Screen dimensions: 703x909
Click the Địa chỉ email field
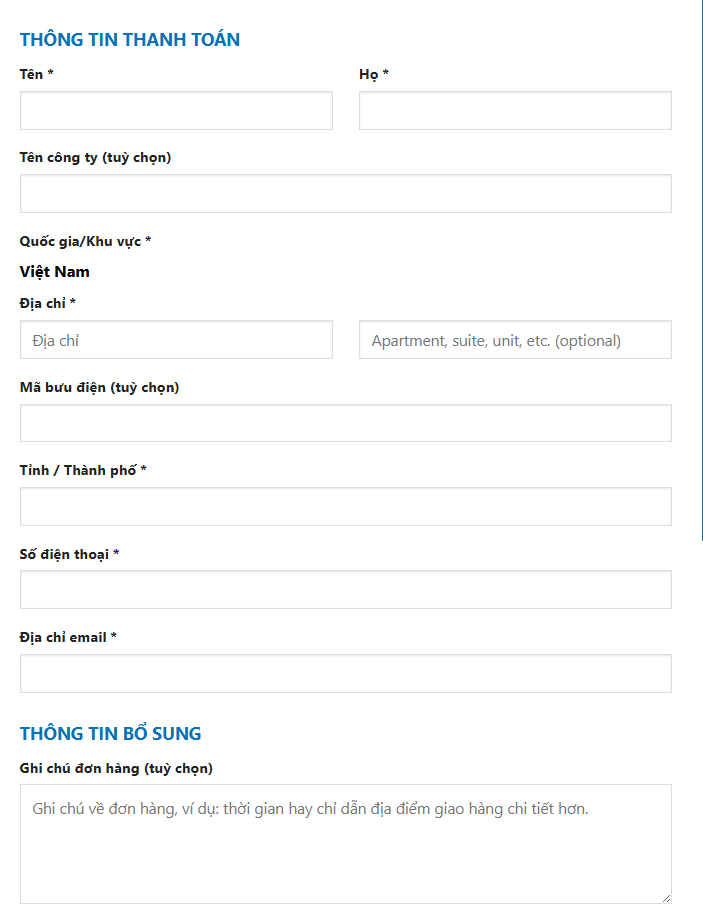click(x=345, y=673)
